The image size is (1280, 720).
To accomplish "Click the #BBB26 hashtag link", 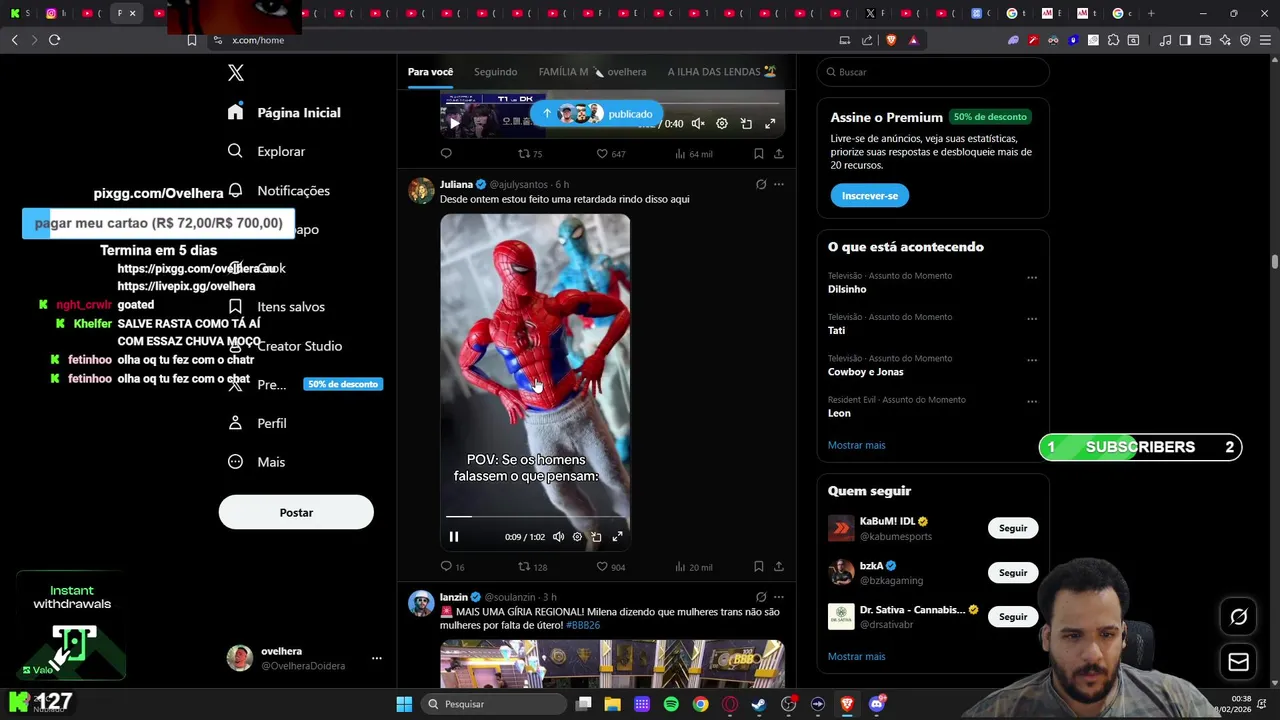I will (583, 625).
